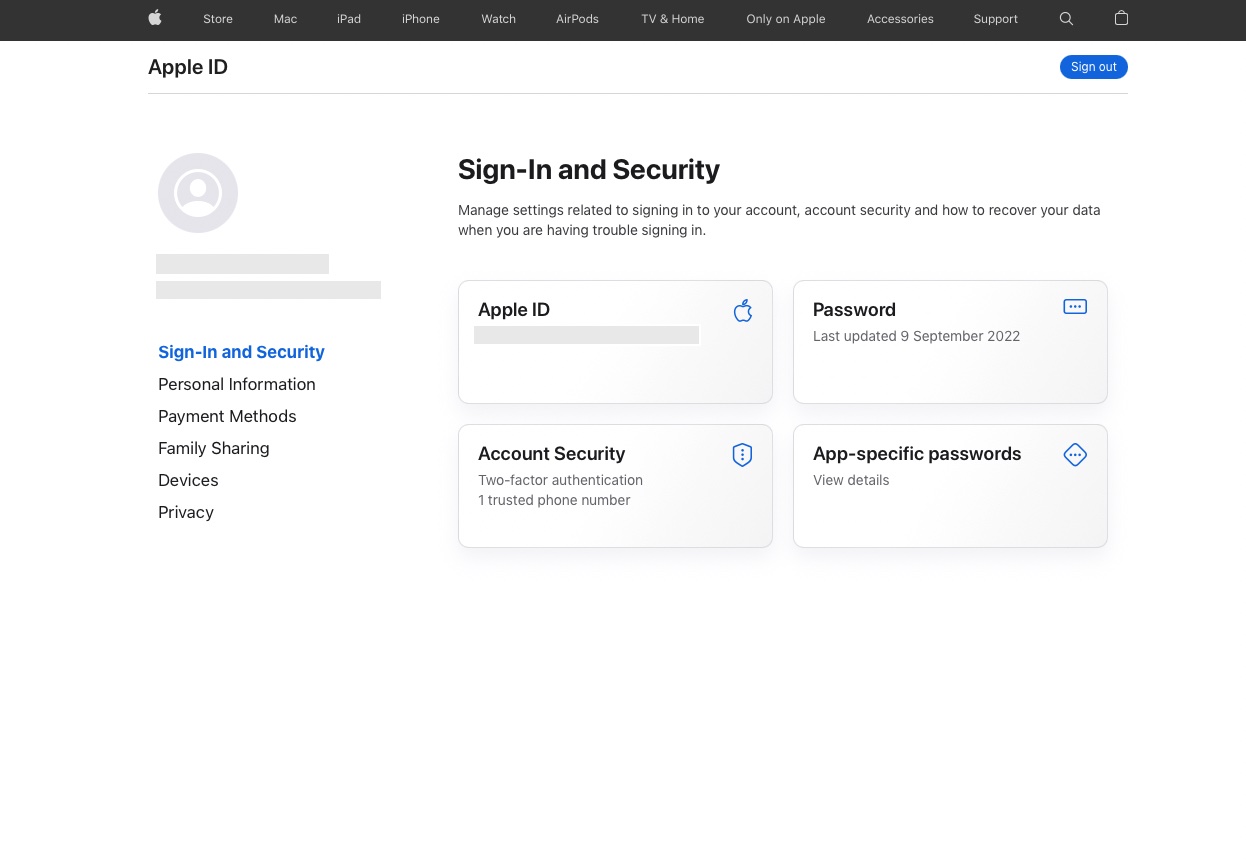Viewport: 1246px width, 868px height.
Task: Select the Privacy sidebar item
Action: 186,512
